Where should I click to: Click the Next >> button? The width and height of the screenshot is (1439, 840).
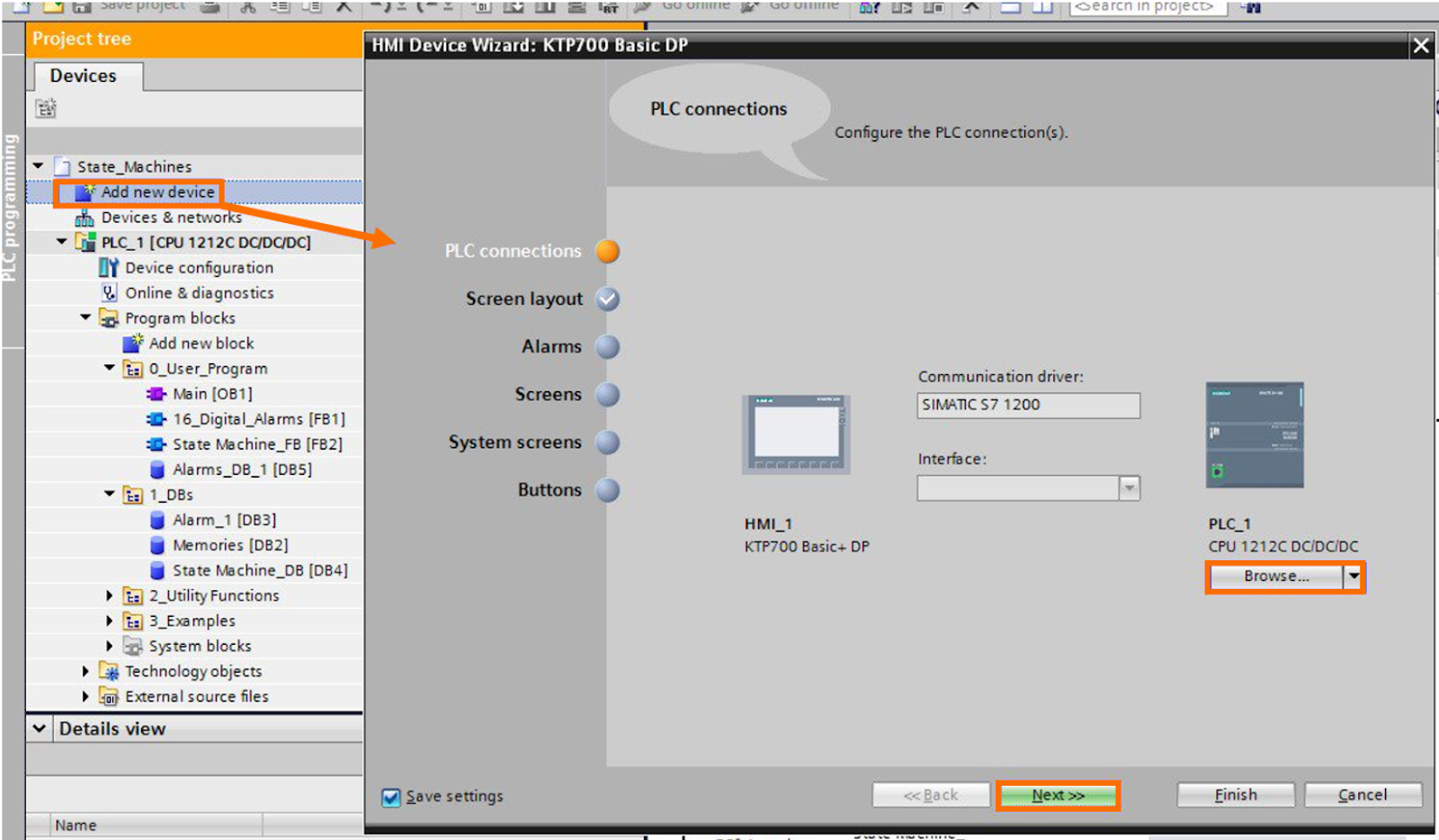(x=1058, y=796)
